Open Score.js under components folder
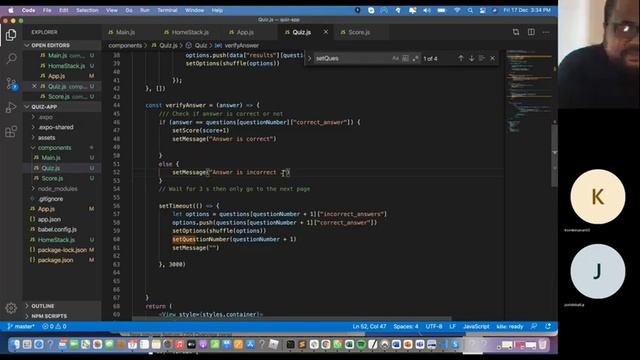Image resolution: width=640 pixels, height=360 pixels. (62, 178)
